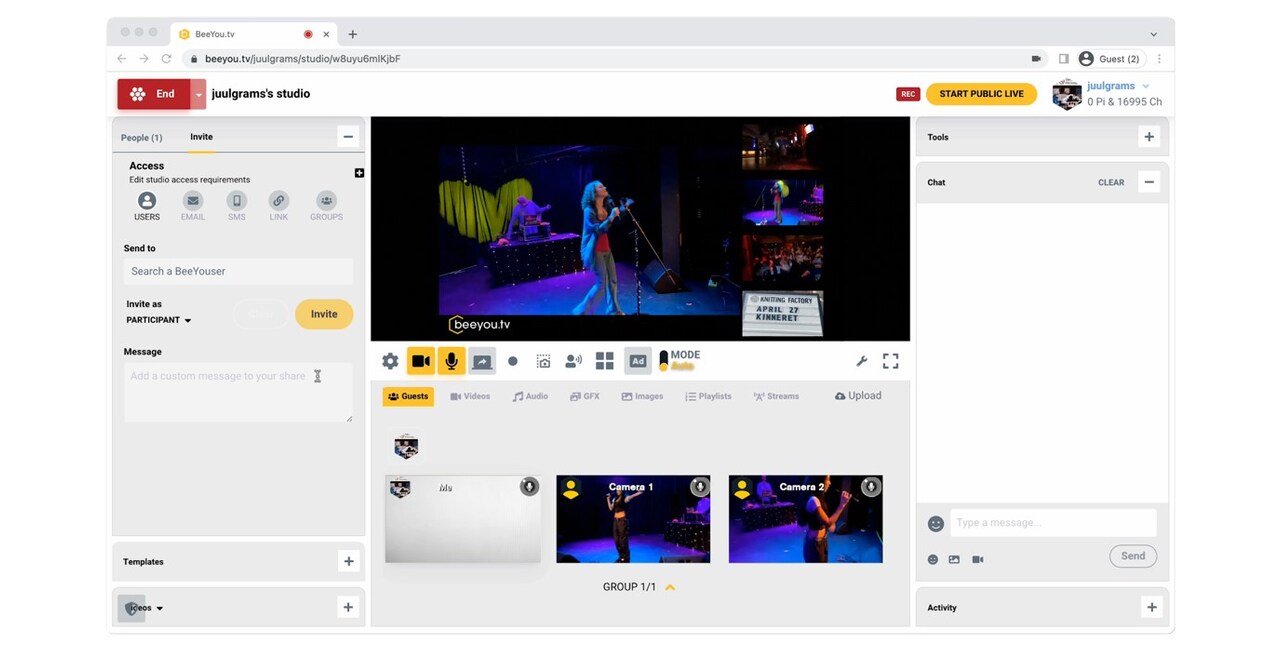Click the snapshot camera icon below the video
The height and width of the screenshot is (670, 1279).
tap(542, 360)
